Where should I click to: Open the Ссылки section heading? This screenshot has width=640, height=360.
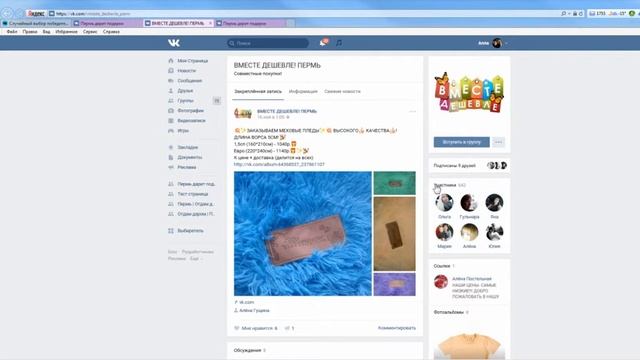click(x=442, y=266)
